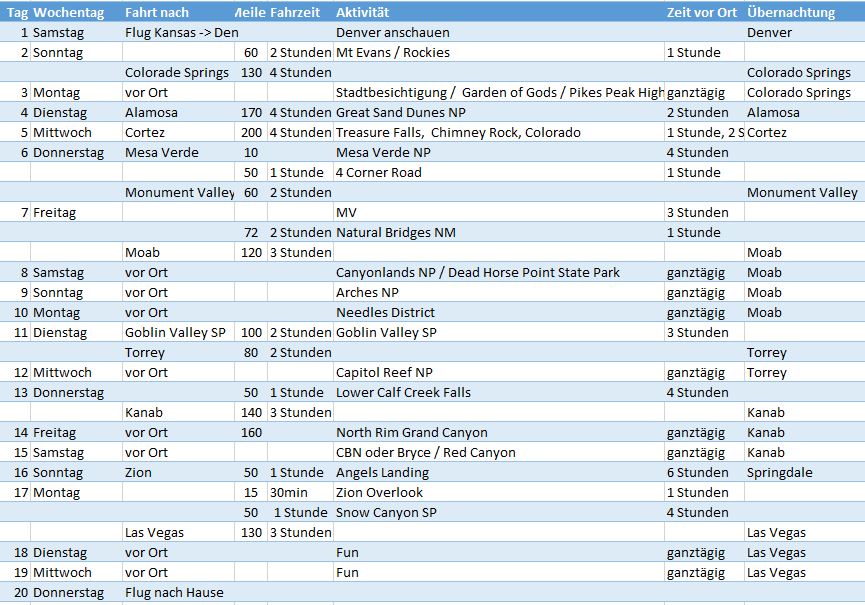The height and width of the screenshot is (605, 865).
Task: Select the Great Sand Dunes NP cell
Action: 401,112
